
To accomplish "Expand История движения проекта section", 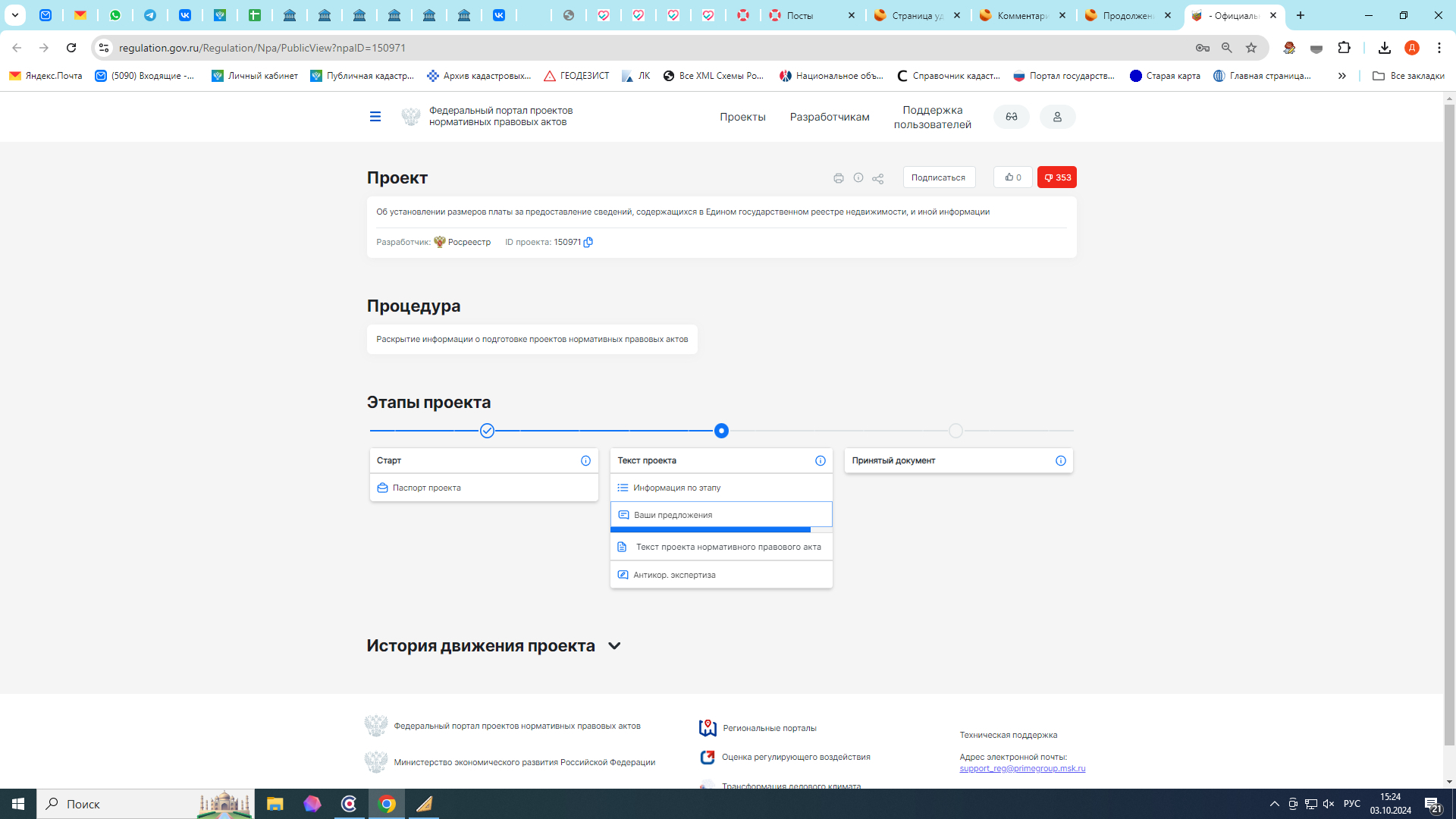I will [x=614, y=646].
